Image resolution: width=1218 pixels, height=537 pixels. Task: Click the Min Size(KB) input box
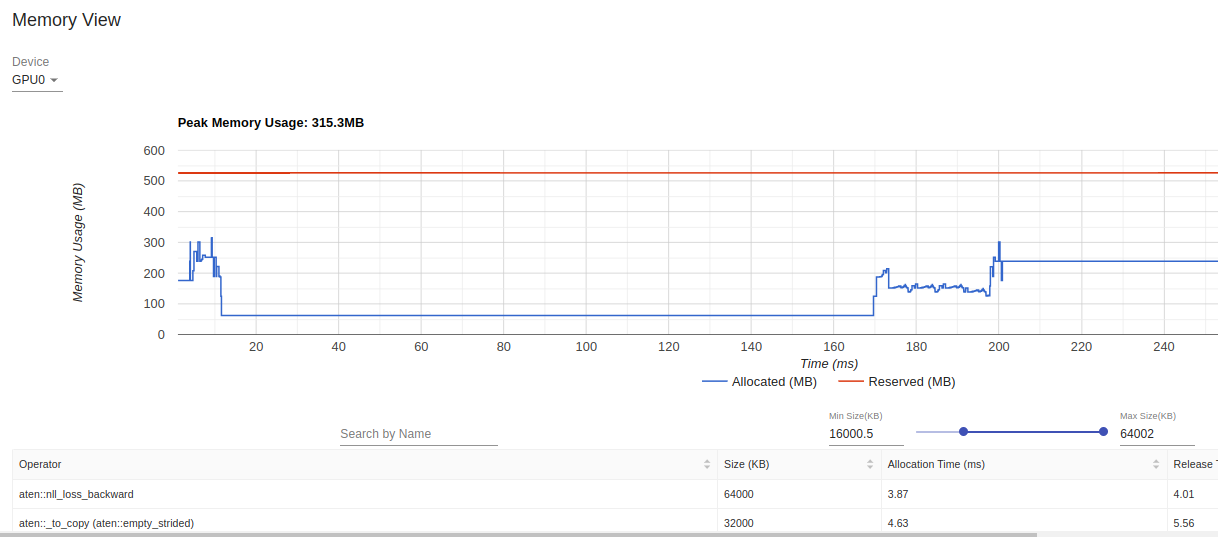point(864,434)
